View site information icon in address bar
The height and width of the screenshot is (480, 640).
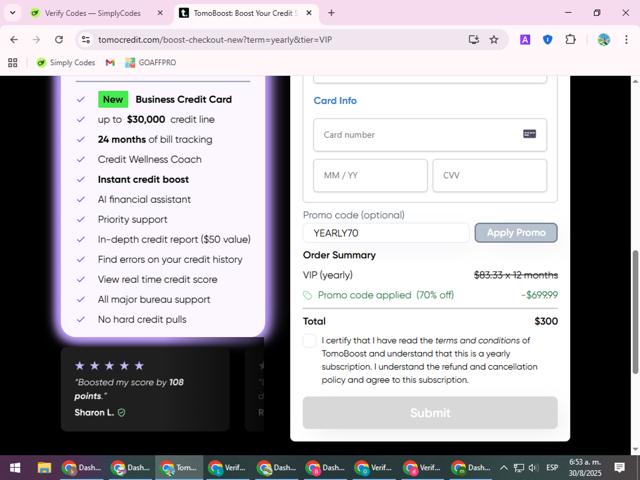click(x=86, y=40)
